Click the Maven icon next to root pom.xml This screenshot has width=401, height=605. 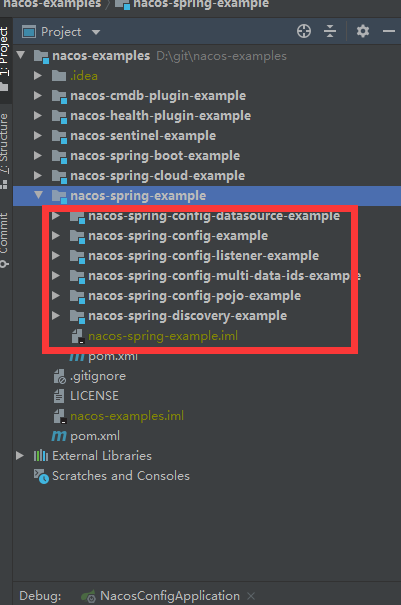pyautogui.click(x=59, y=436)
